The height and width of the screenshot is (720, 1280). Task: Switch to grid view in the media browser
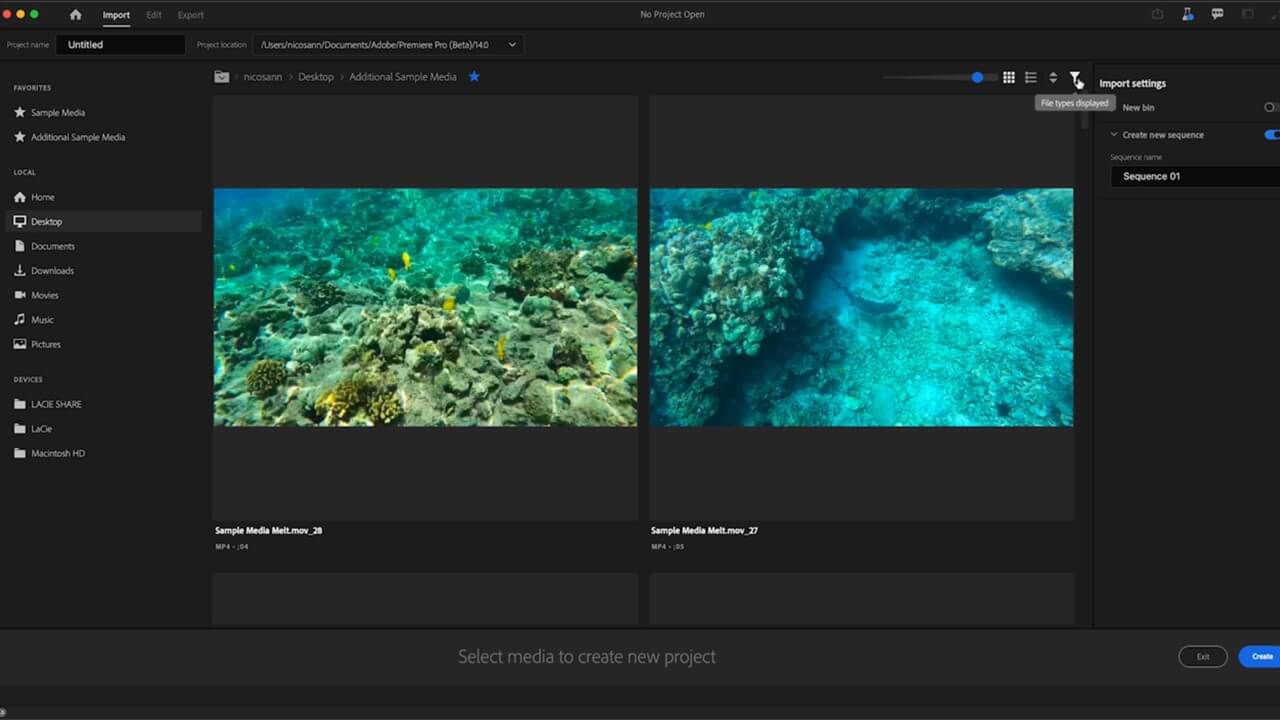(1009, 77)
